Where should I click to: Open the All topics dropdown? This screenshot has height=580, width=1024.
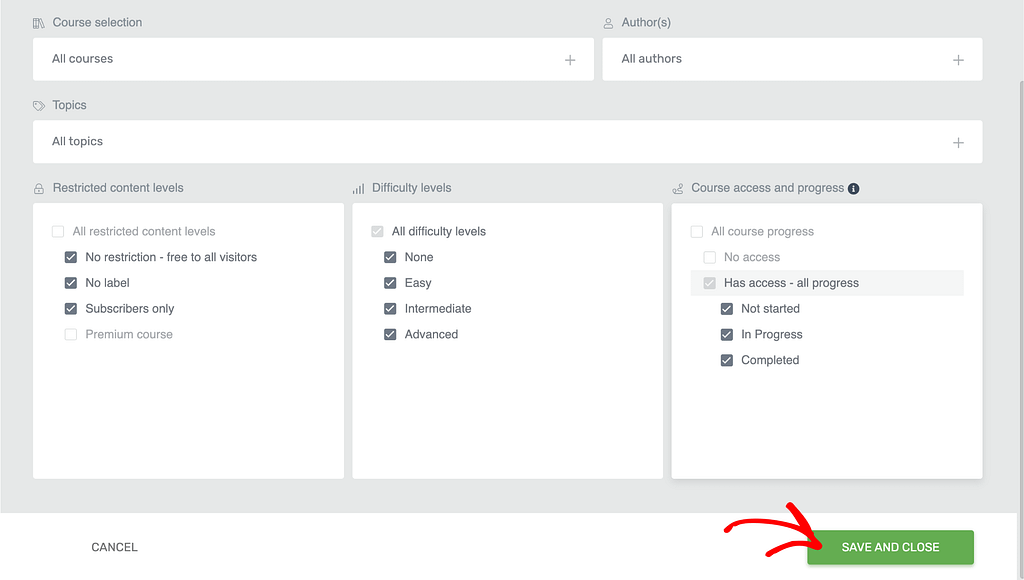507,142
